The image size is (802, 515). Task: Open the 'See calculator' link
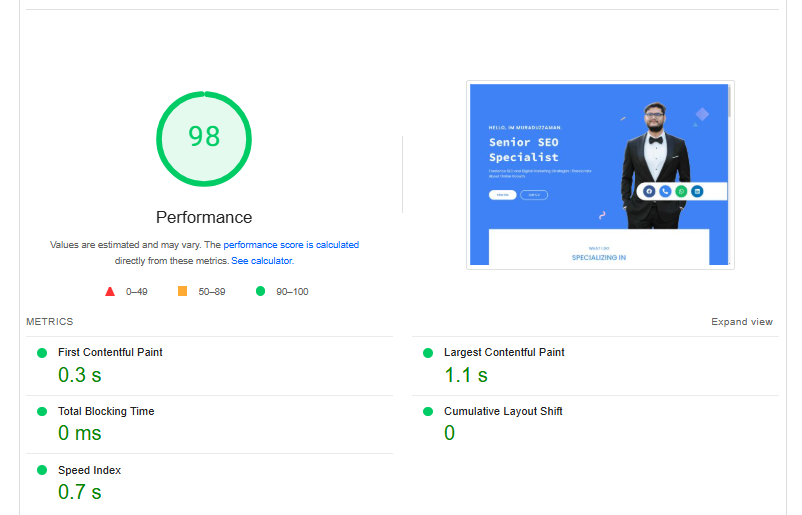point(262,261)
